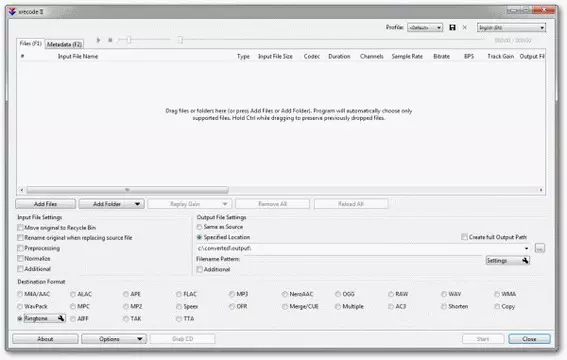The image size is (567, 360).
Task: Click the Add Files button
Action: 46,204
